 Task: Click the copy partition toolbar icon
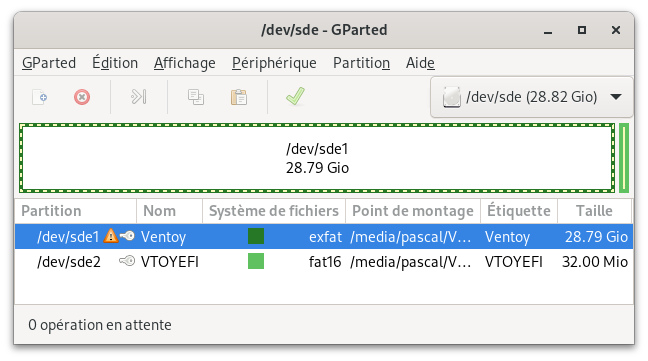pos(195,97)
